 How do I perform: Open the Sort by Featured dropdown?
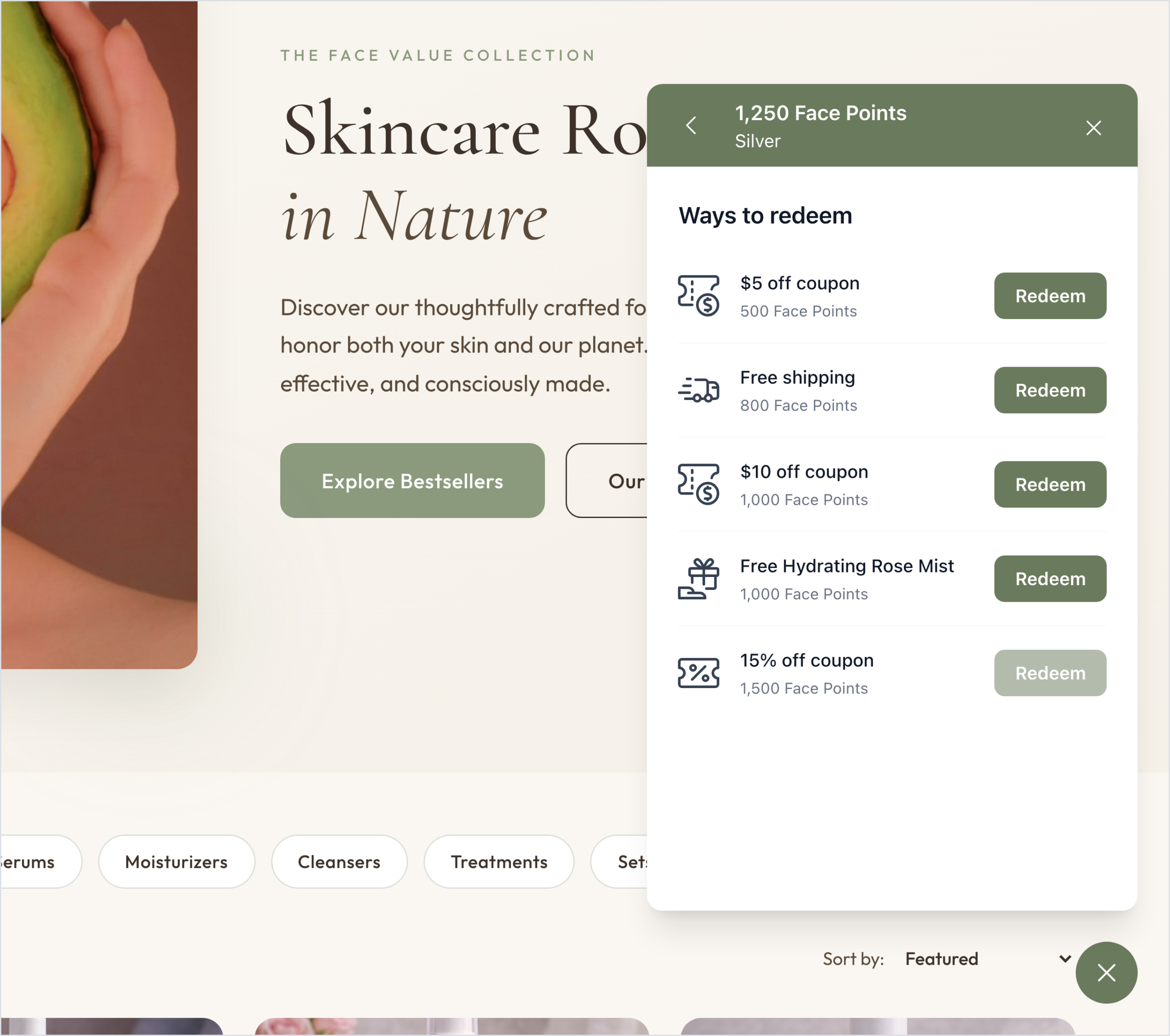pos(988,959)
